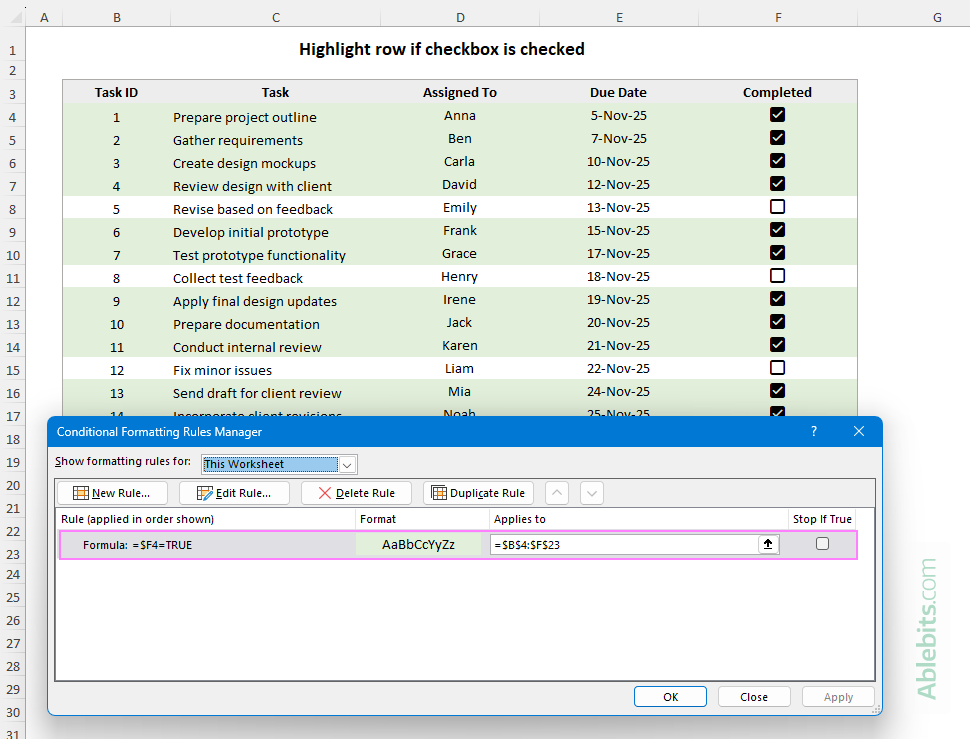Image resolution: width=970 pixels, height=739 pixels.
Task: Confirm rules with the OK button
Action: [669, 696]
